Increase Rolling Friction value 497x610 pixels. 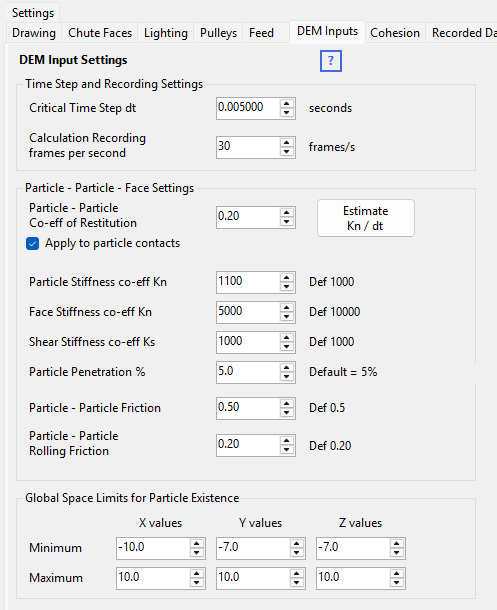pyautogui.click(x=287, y=440)
